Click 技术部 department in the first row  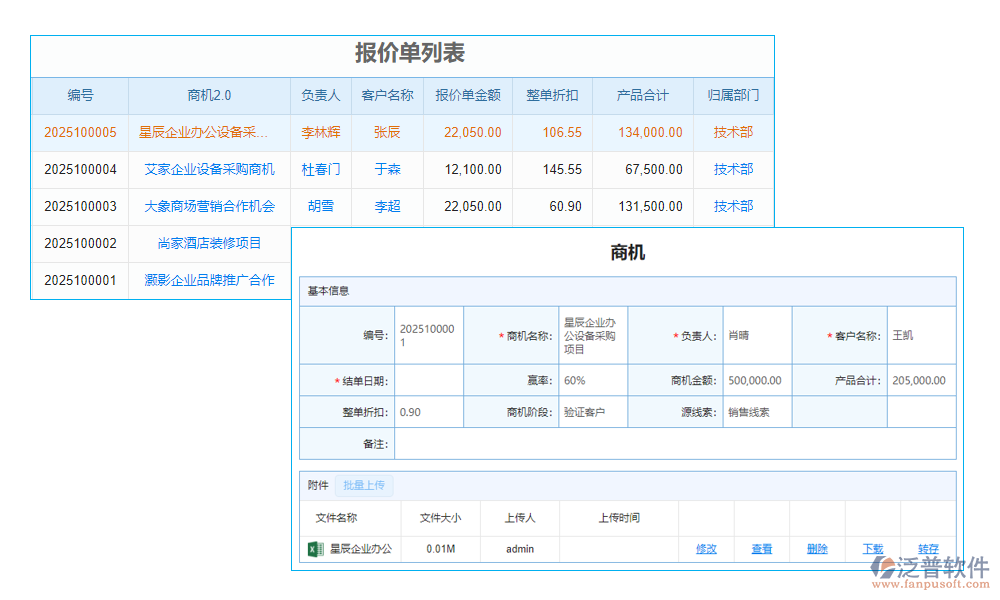pyautogui.click(x=733, y=132)
